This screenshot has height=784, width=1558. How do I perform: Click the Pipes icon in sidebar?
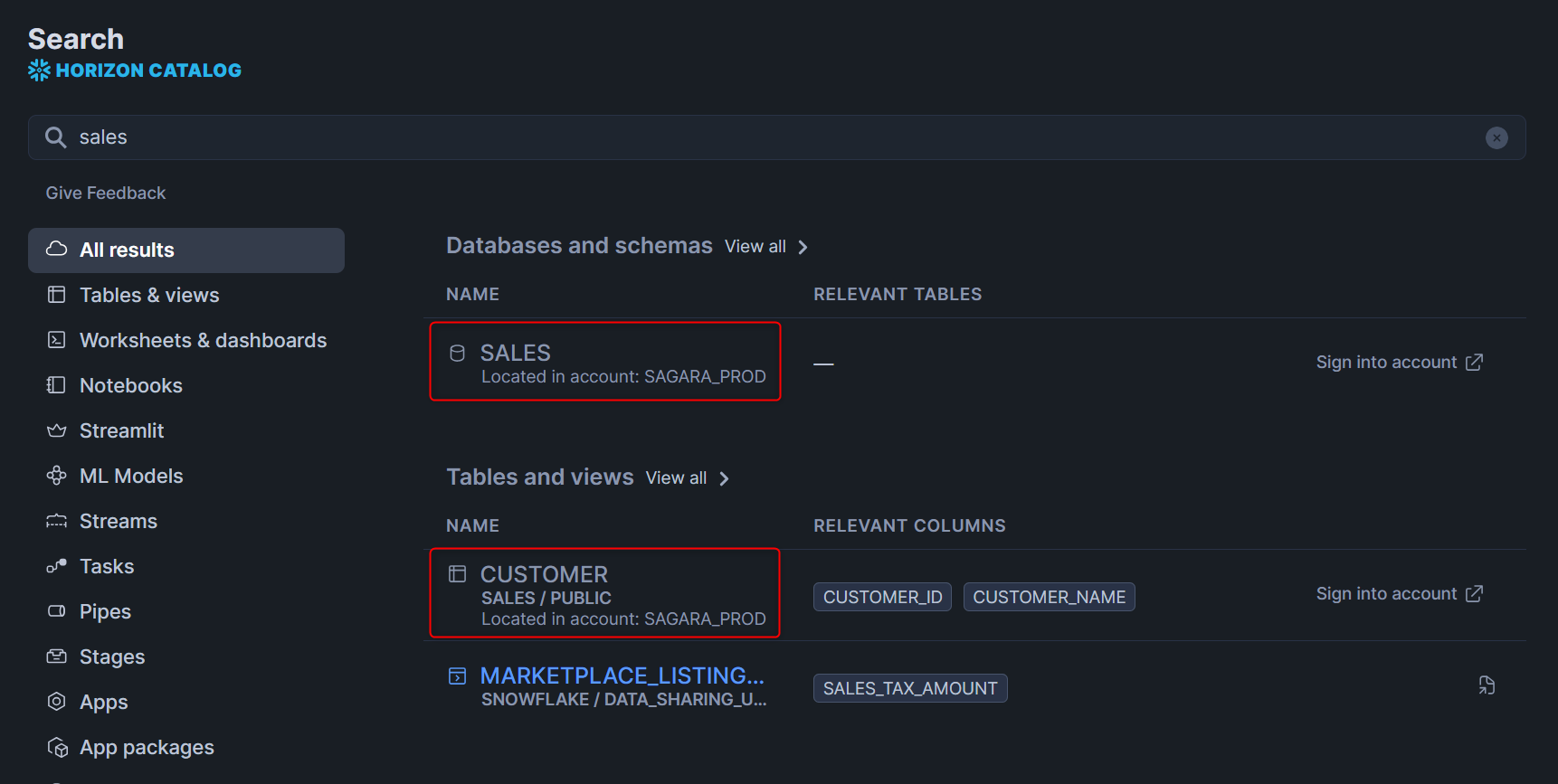(x=57, y=611)
